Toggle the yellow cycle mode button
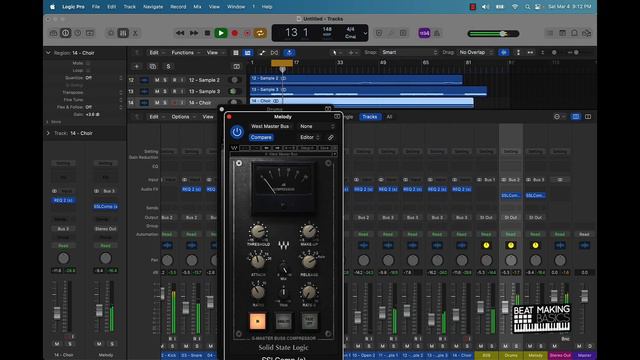Image resolution: width=640 pixels, height=360 pixels. 260,33
